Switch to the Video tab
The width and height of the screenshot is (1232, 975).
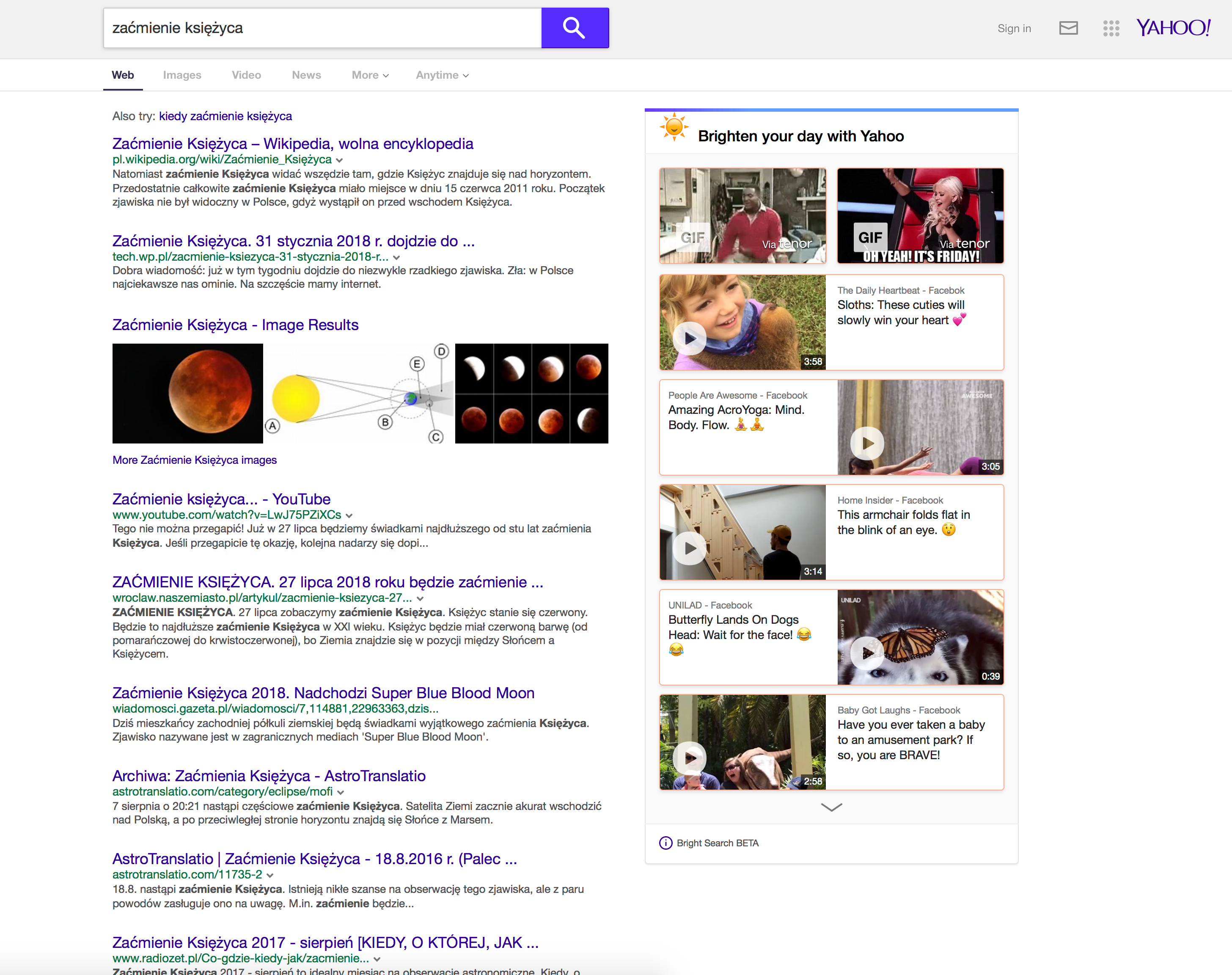click(x=247, y=75)
